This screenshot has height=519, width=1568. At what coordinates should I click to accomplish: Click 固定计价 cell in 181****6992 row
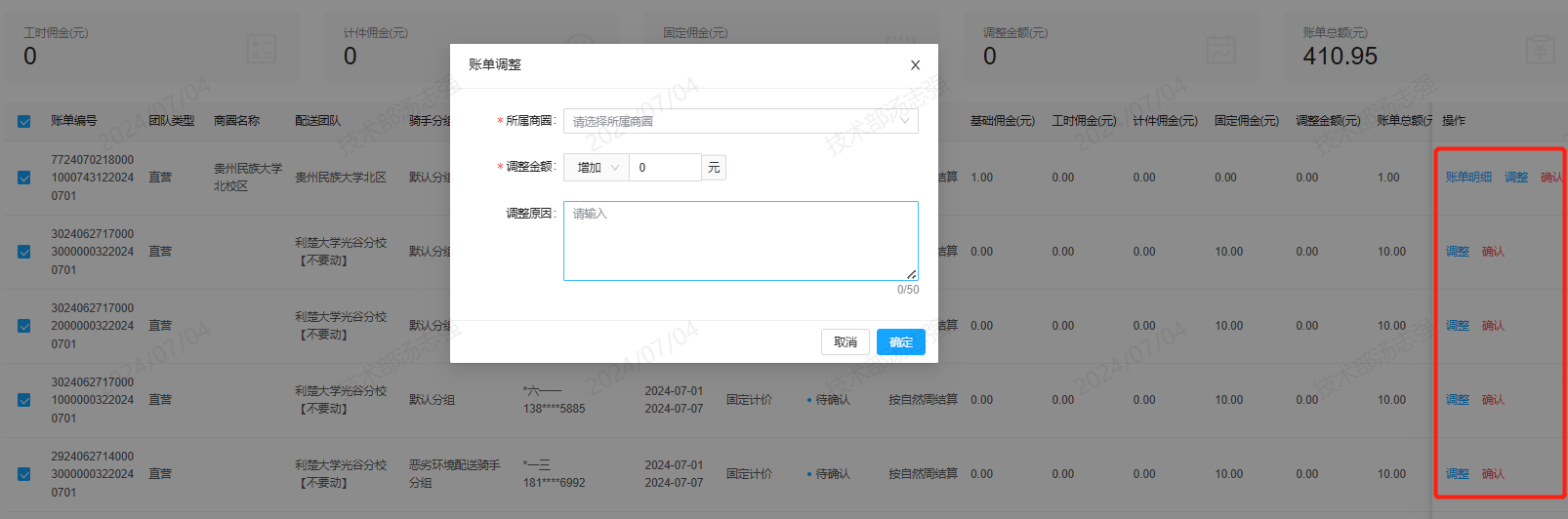(x=749, y=474)
